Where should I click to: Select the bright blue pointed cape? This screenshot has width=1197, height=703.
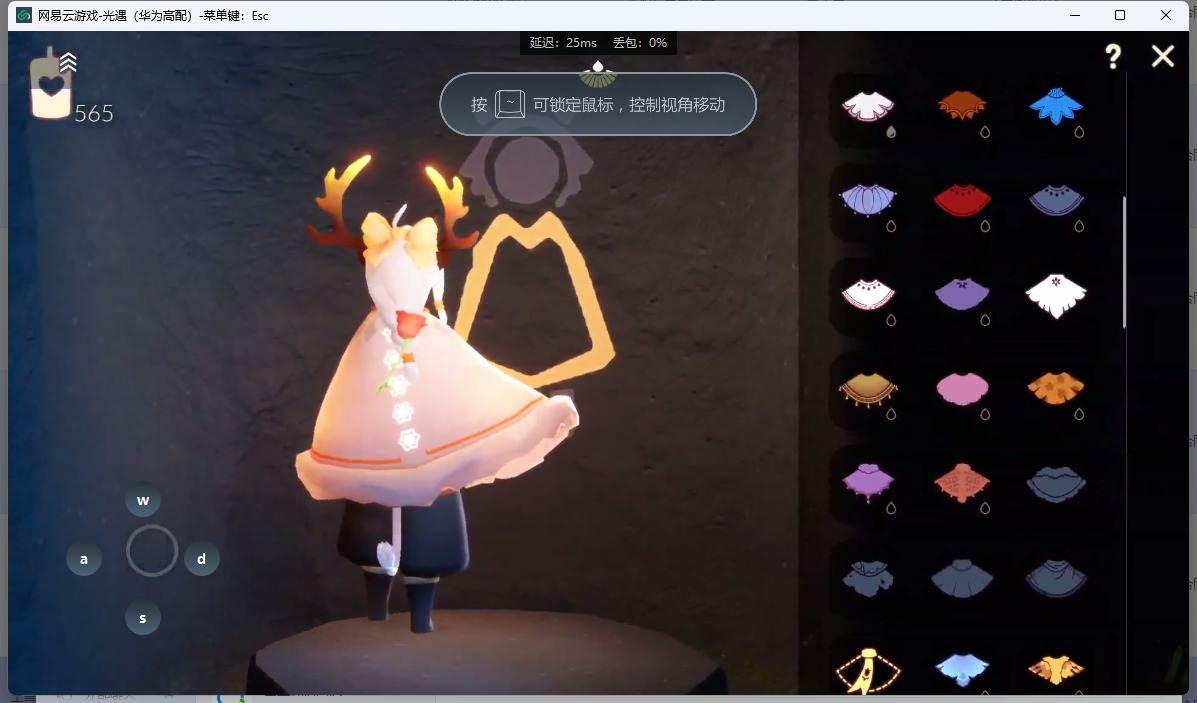click(1056, 105)
